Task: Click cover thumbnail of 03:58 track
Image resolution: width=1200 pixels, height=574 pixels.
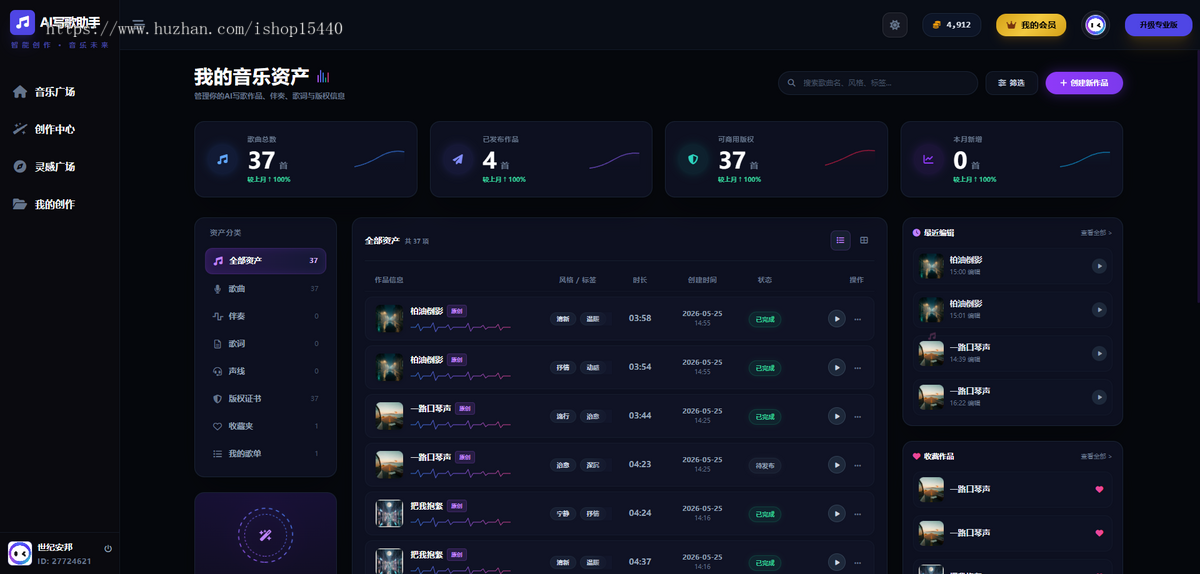Action: [389, 319]
